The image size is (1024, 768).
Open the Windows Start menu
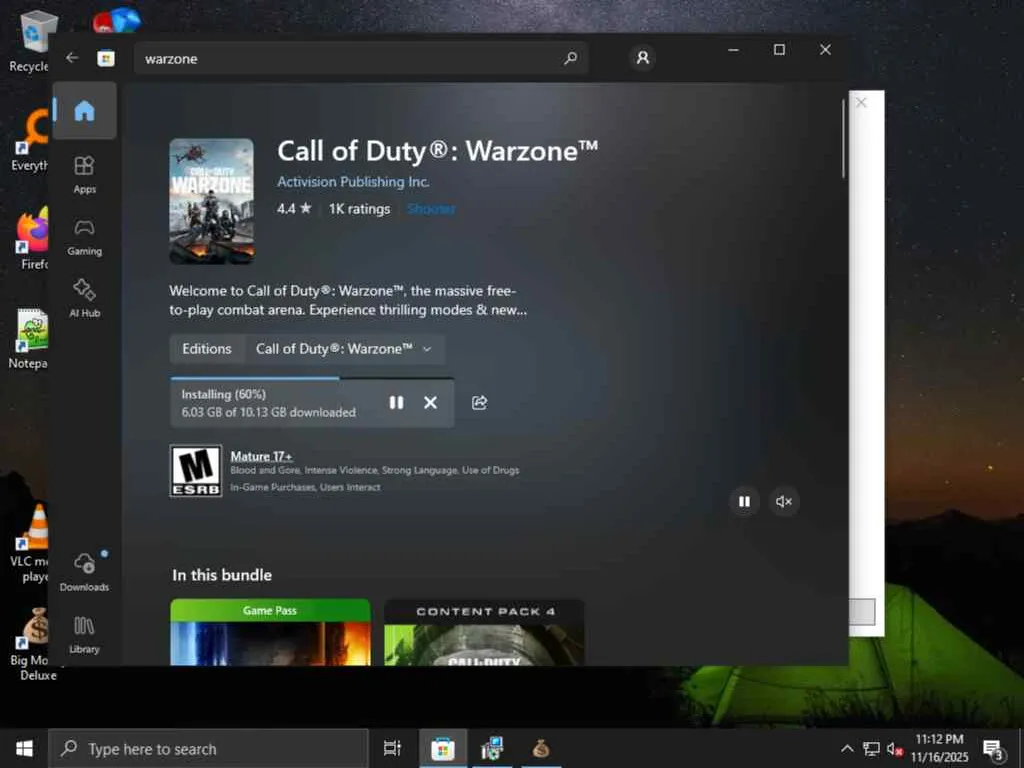[x=24, y=748]
